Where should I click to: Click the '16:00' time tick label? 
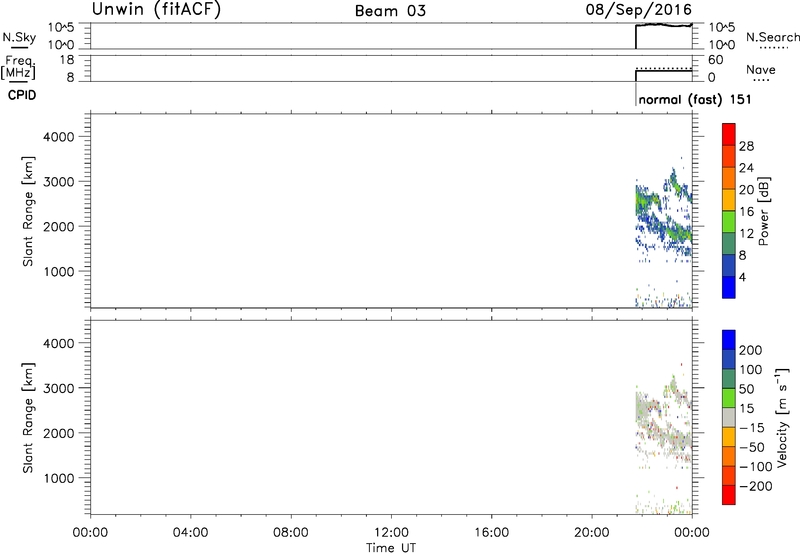point(491,533)
